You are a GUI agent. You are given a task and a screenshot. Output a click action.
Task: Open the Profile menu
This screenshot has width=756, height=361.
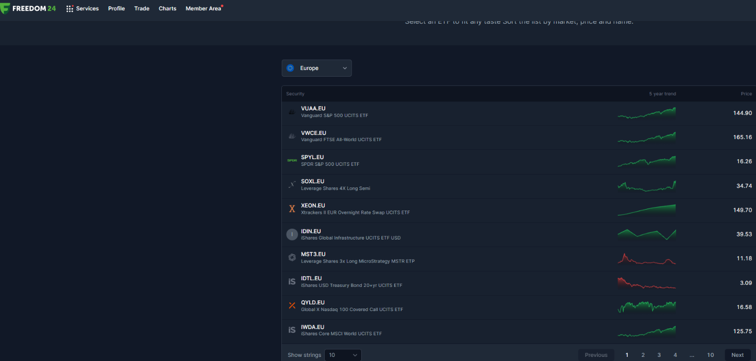(116, 9)
